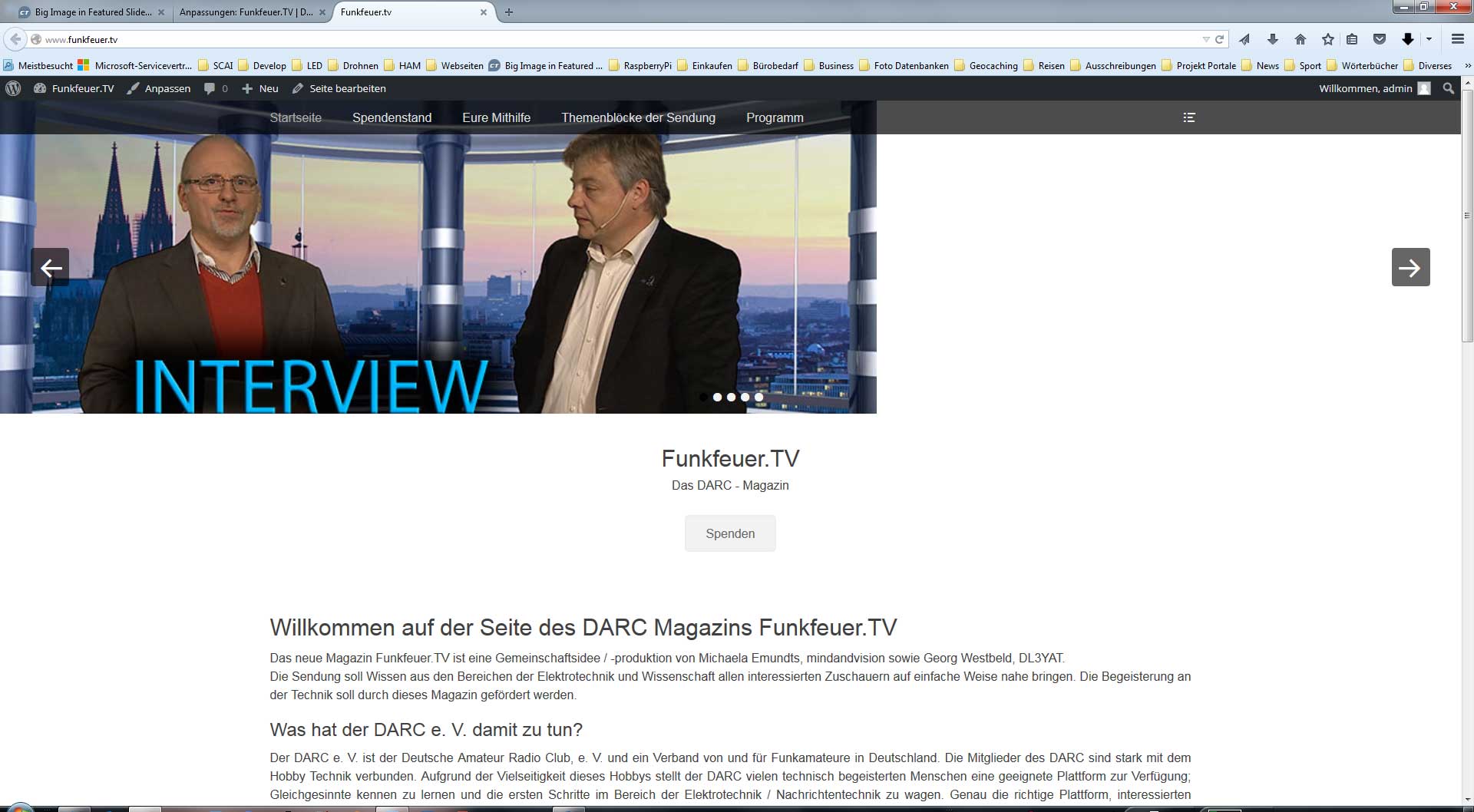Open the Firefox hamburger menu
1474x812 pixels.
pyautogui.click(x=1457, y=39)
